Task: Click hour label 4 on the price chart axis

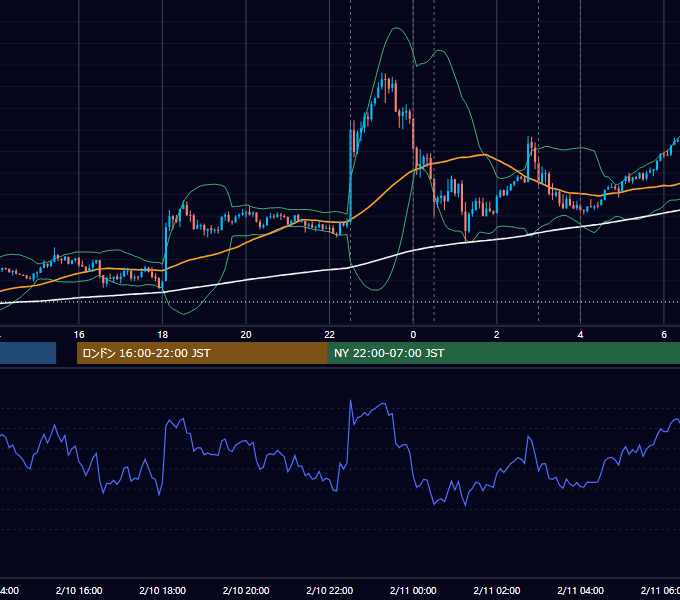Action: pyautogui.click(x=580, y=335)
